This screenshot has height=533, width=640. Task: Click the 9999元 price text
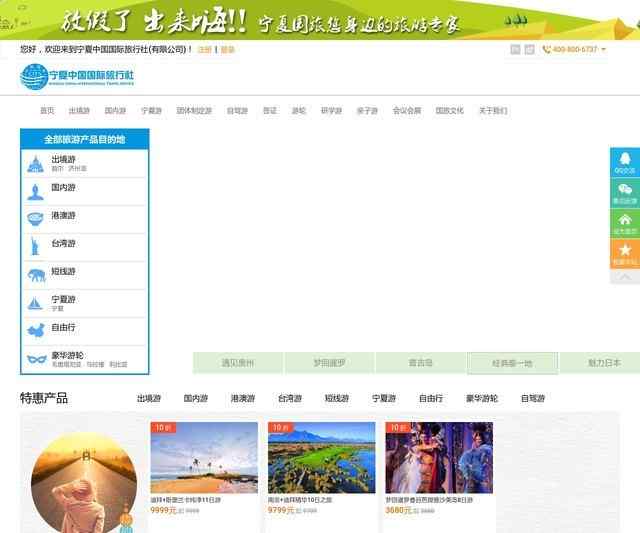click(x=163, y=510)
